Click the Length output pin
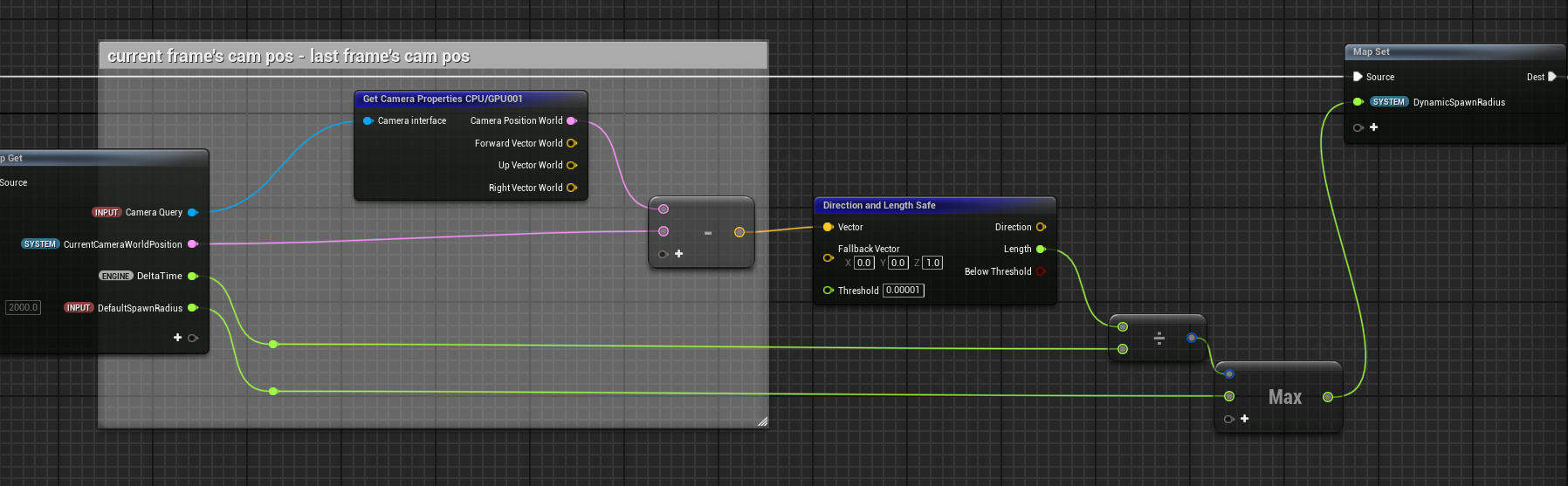This screenshot has height=486, width=1568. click(1041, 249)
